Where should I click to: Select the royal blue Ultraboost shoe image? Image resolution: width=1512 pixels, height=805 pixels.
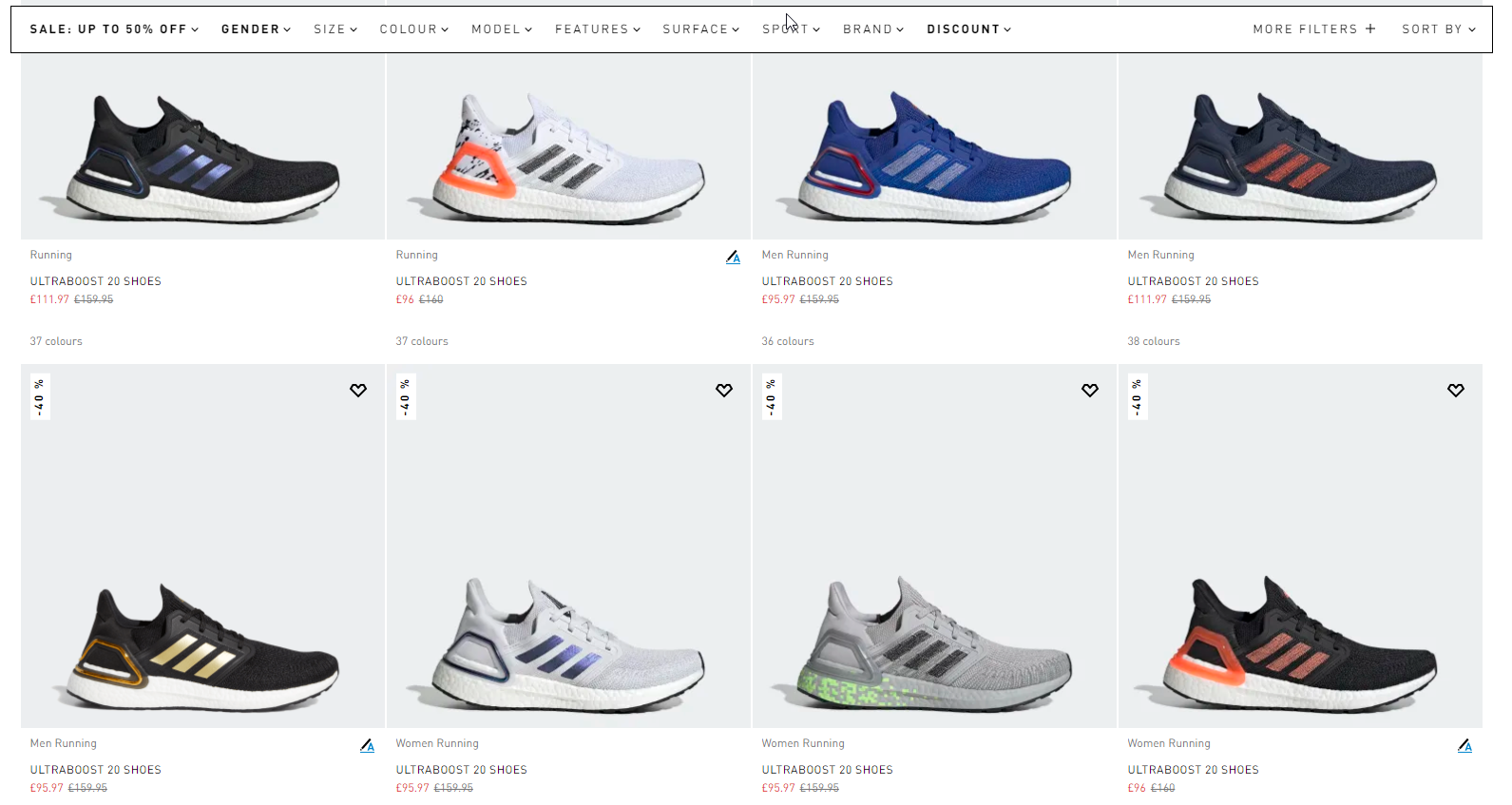tap(935, 146)
